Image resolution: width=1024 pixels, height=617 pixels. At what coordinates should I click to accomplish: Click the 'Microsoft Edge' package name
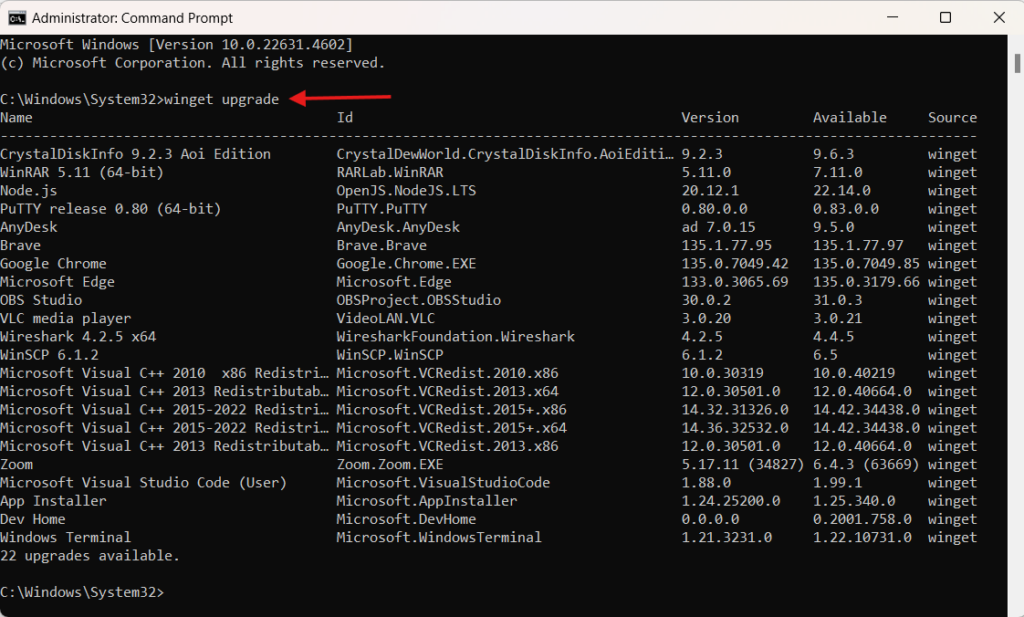coord(57,282)
